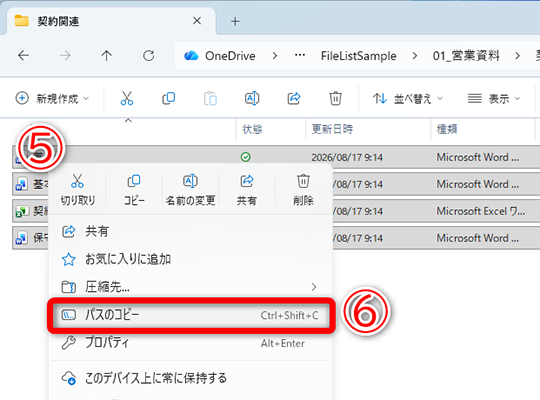This screenshot has width=540, height=400.
Task: Close the 契約関連 tab
Action: (197, 21)
